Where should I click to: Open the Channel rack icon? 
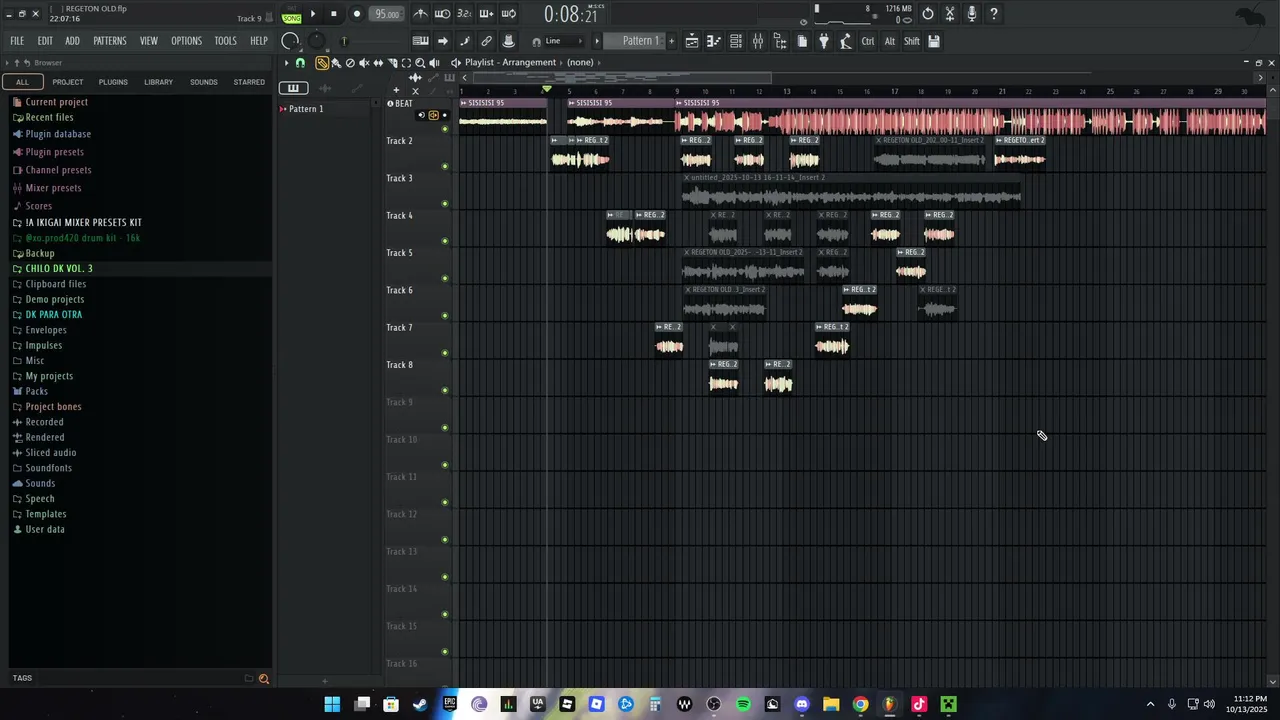click(x=735, y=41)
